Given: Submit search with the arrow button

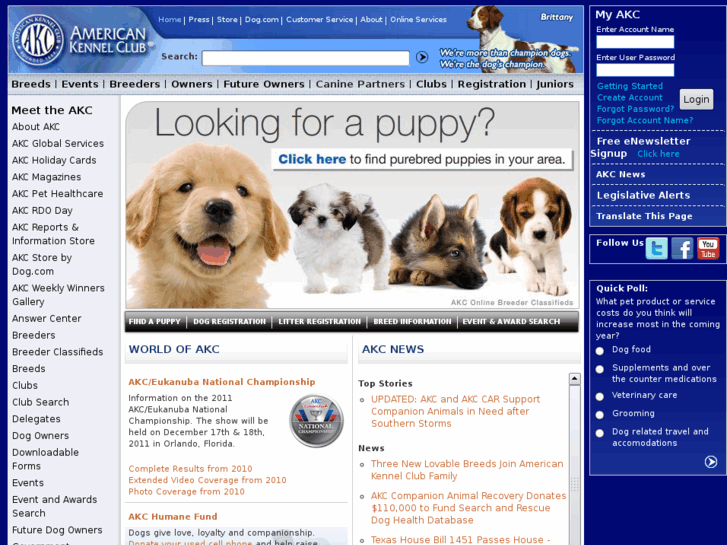Looking at the screenshot, I should click(x=421, y=57).
